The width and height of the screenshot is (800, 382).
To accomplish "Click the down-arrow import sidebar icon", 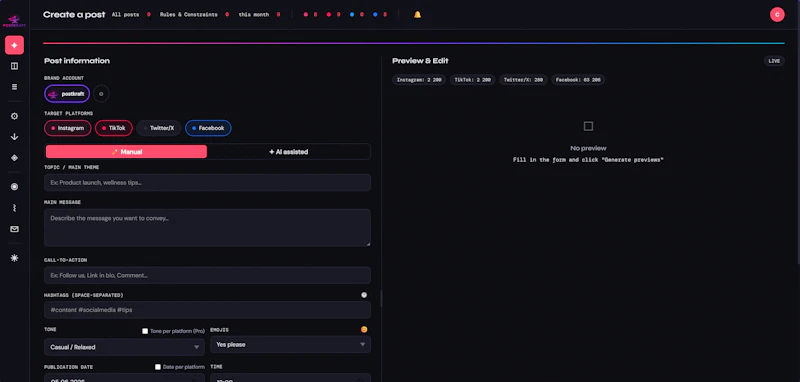I will [x=14, y=137].
